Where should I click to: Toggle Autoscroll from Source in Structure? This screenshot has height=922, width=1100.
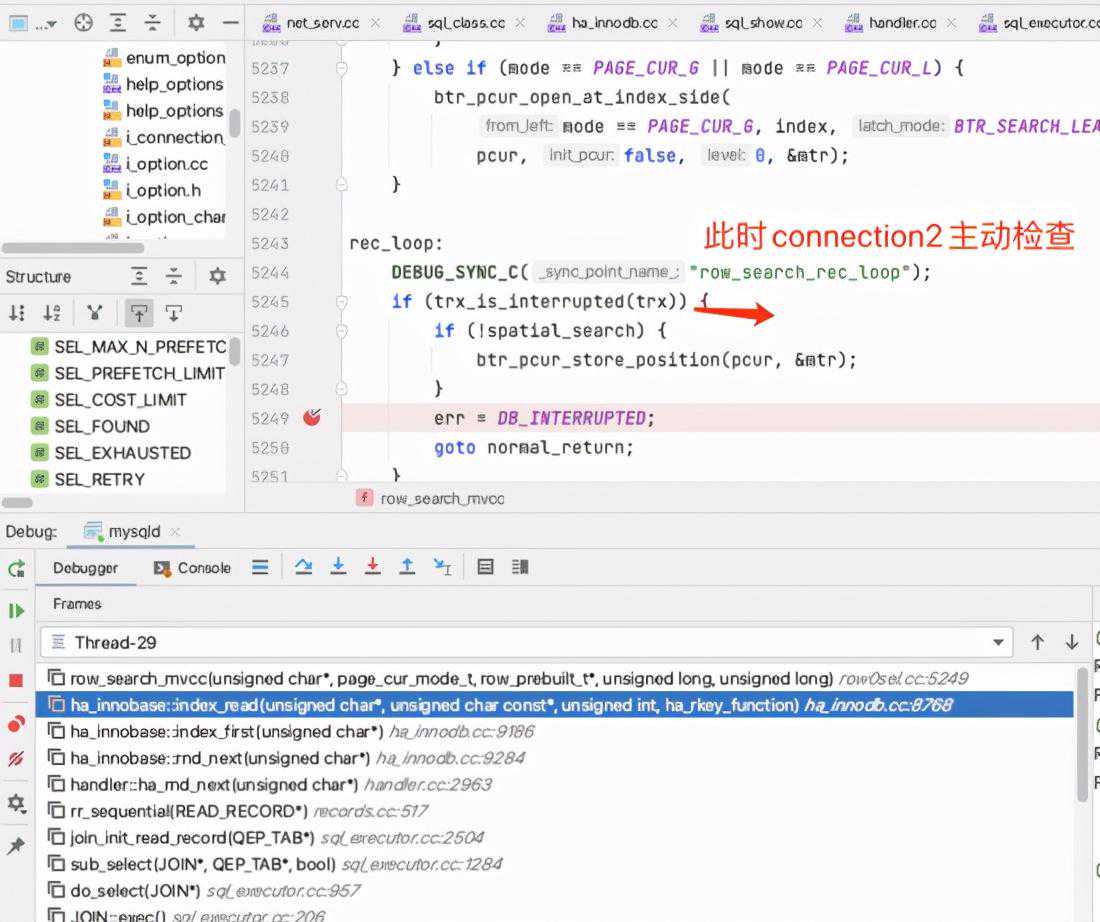pos(173,313)
